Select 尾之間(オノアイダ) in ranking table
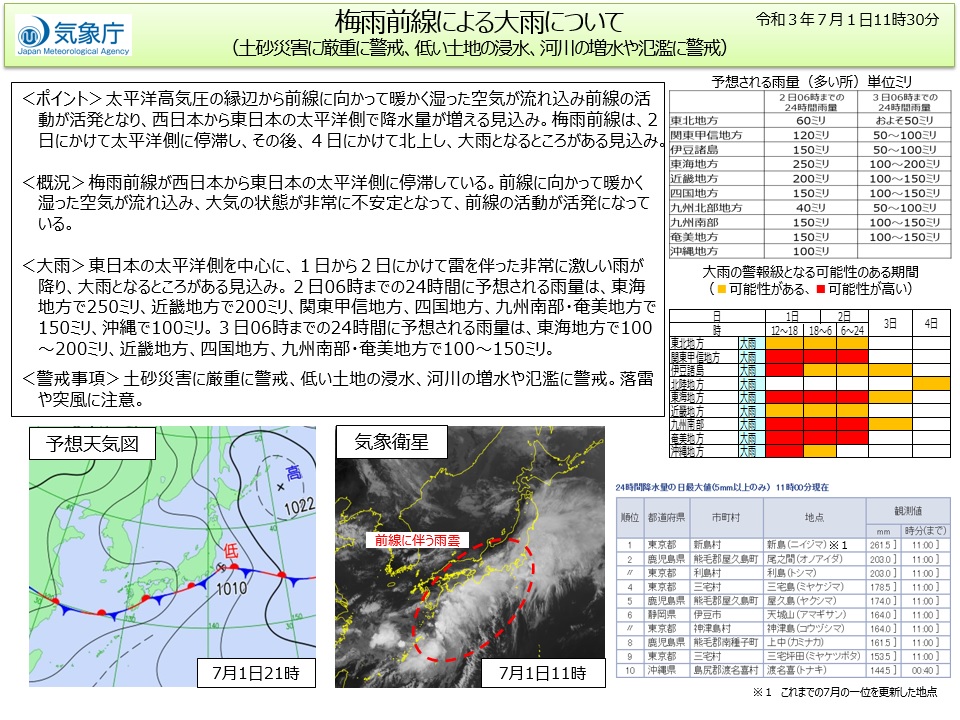The image size is (960, 720). [x=804, y=559]
